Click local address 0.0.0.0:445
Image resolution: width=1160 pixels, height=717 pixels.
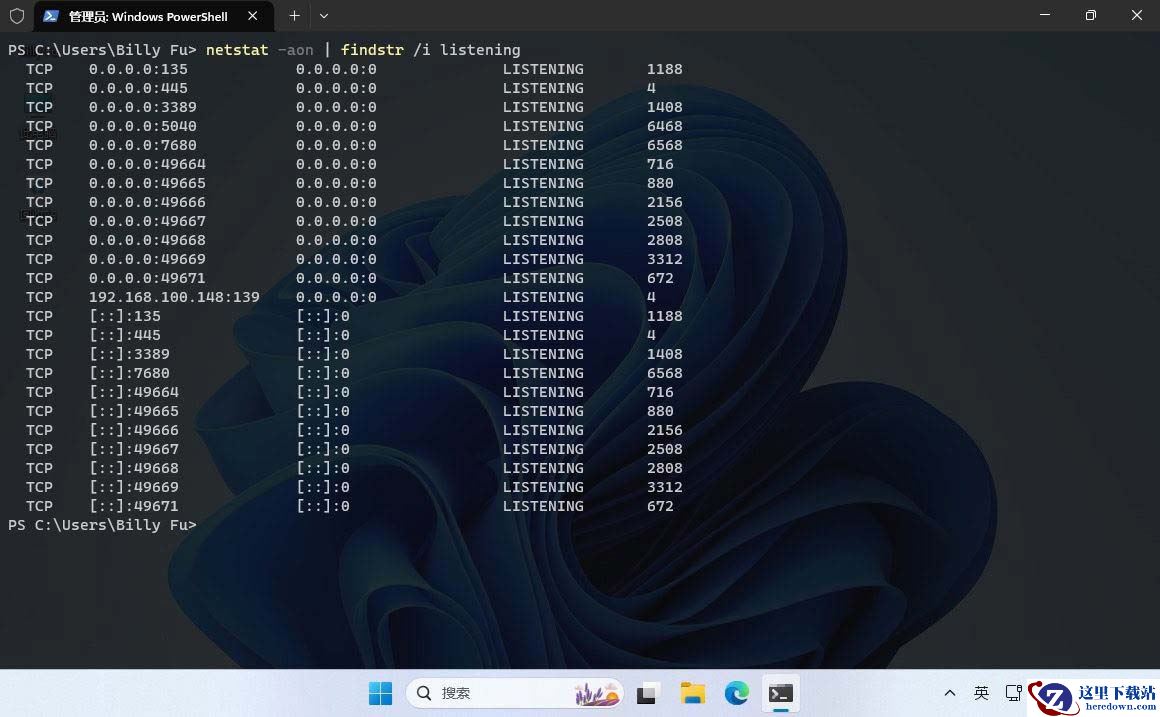138,88
